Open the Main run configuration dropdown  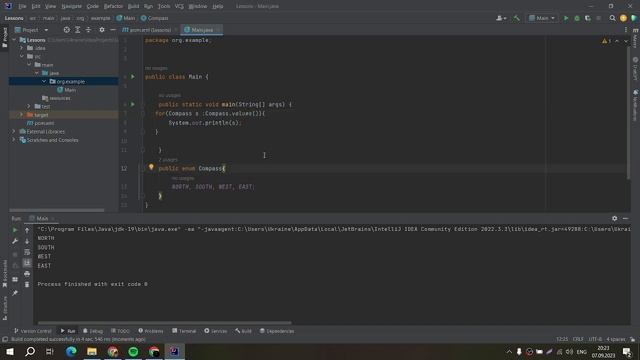(x=542, y=18)
